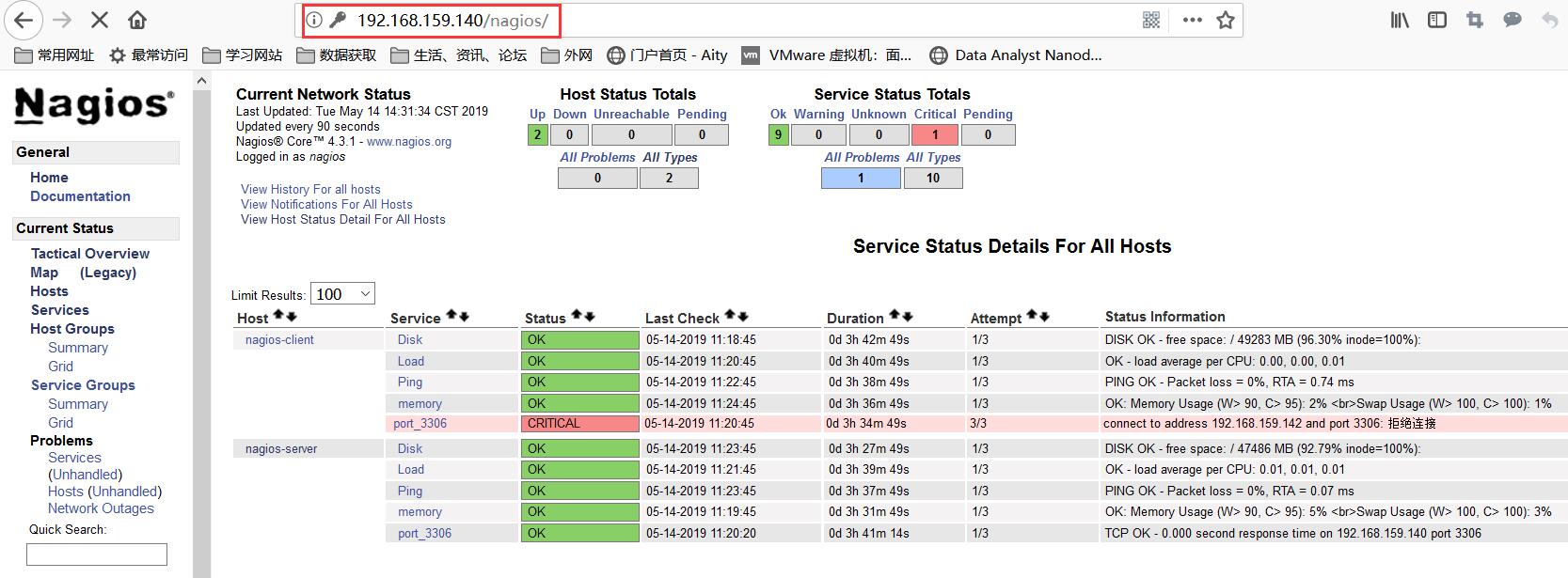Viewport: 1568px width, 578px height.
Task: Show site information icon in the address bar
Action: coord(315,20)
